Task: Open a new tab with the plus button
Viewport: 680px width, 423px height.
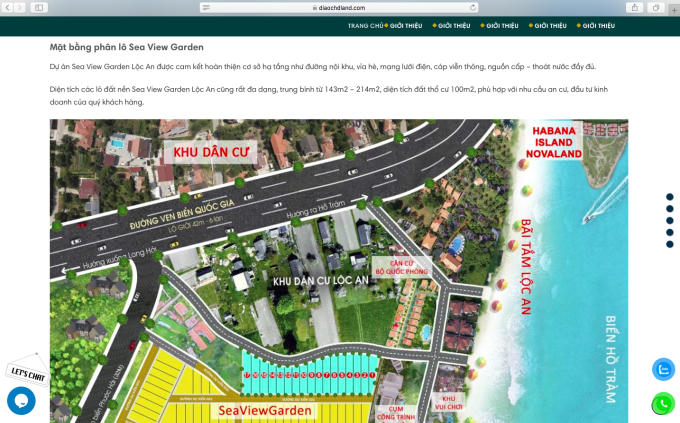Action: point(674,8)
